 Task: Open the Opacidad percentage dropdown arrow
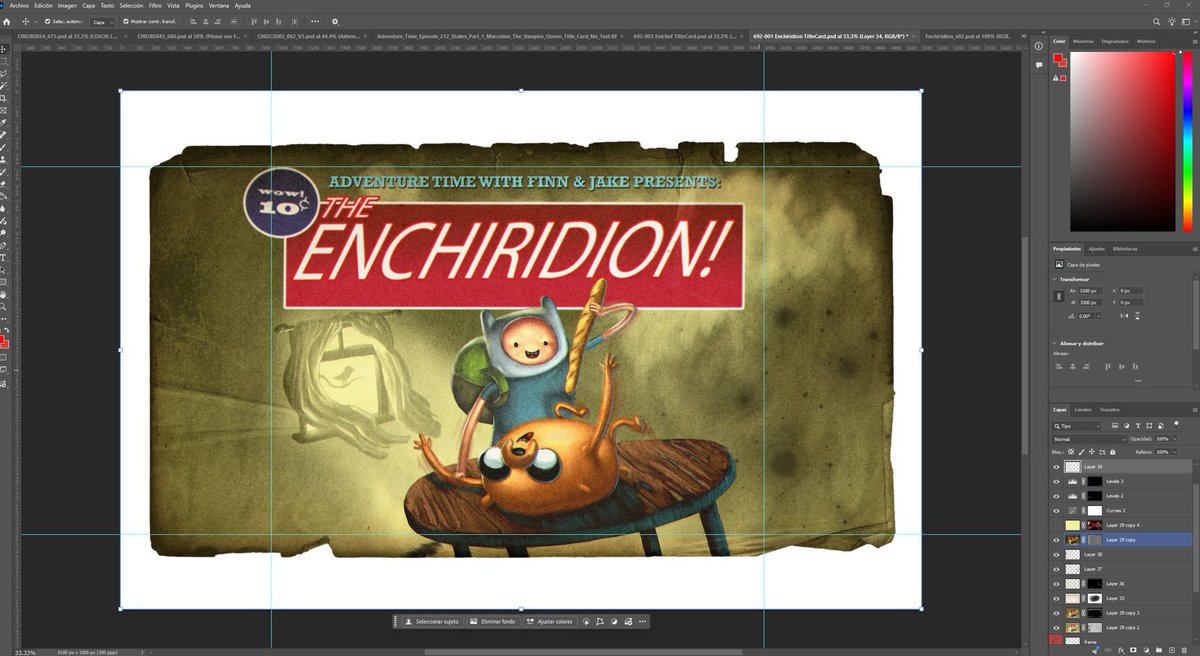1175,439
